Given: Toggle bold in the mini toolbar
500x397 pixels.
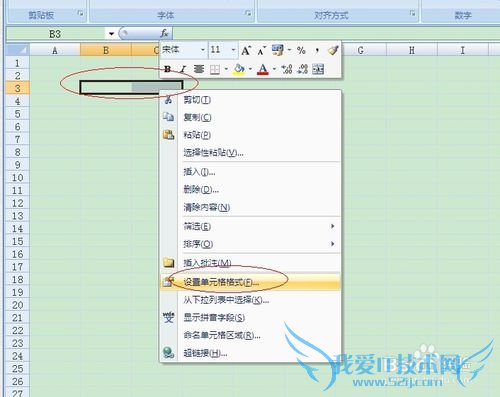Looking at the screenshot, I should pyautogui.click(x=168, y=69).
